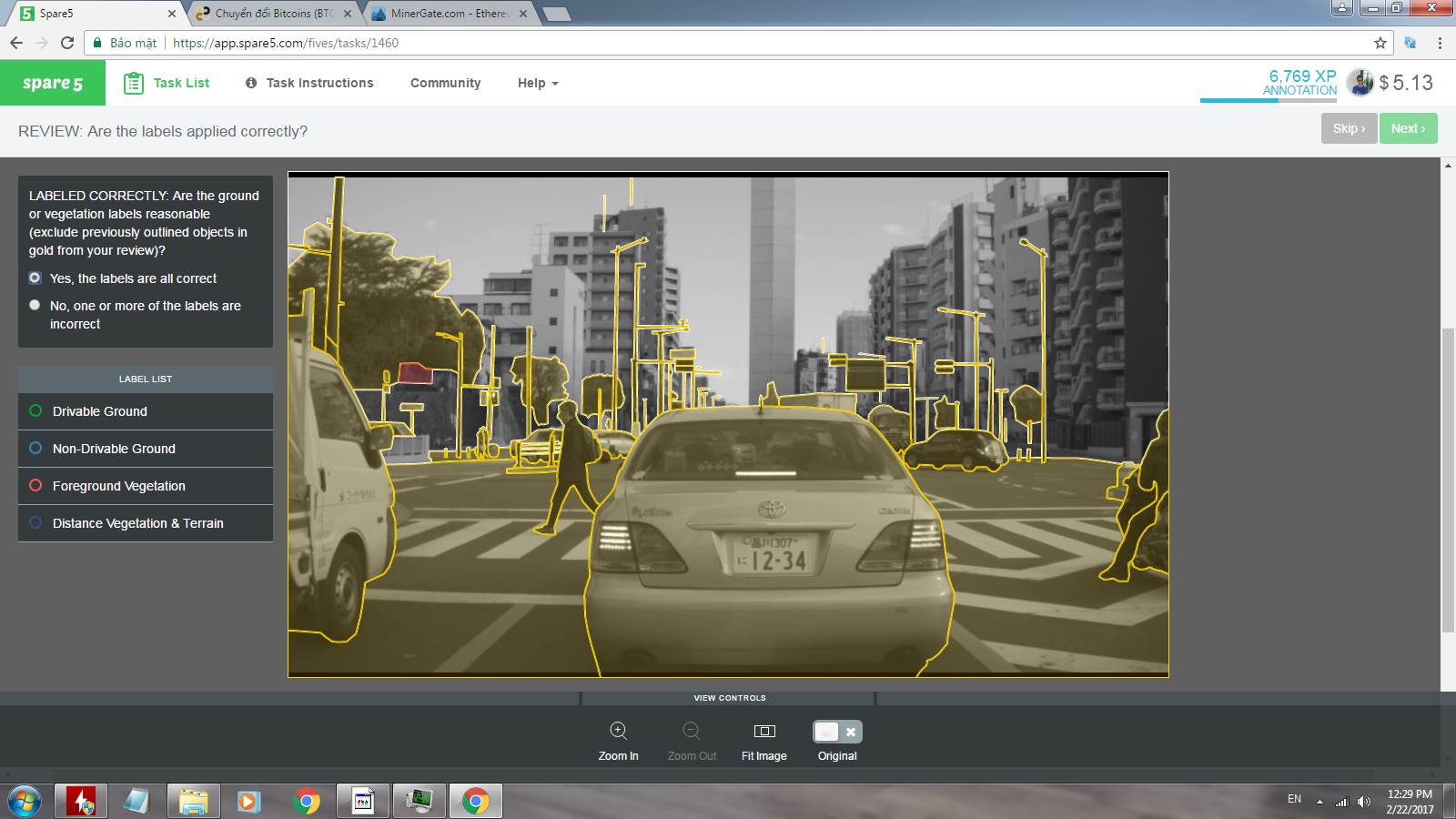Click the user profile avatar
Viewport: 1456px width, 819px height.
pos(1360,83)
